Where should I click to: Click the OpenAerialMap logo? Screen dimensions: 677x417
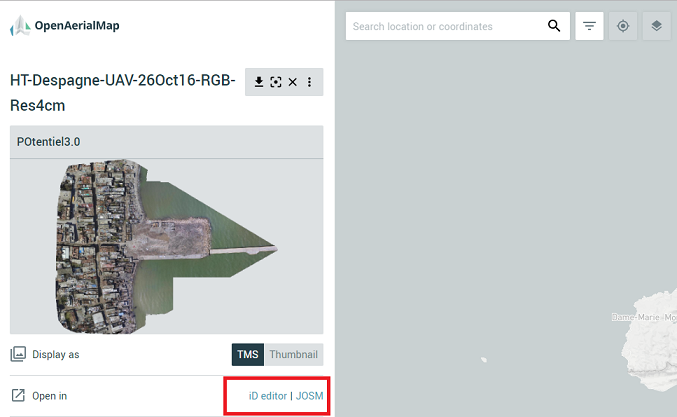(65, 25)
